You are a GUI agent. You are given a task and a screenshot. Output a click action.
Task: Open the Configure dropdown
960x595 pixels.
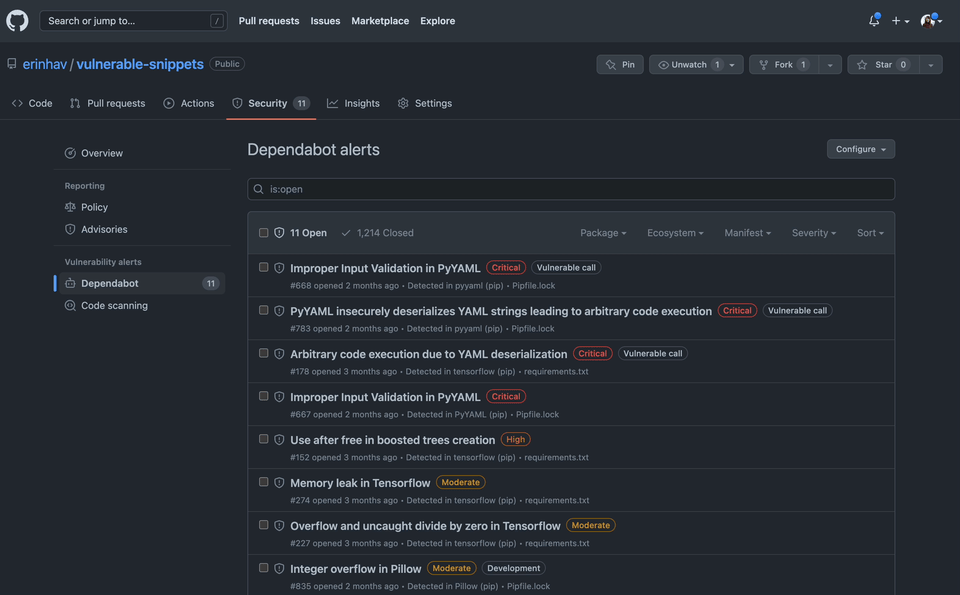pos(860,149)
